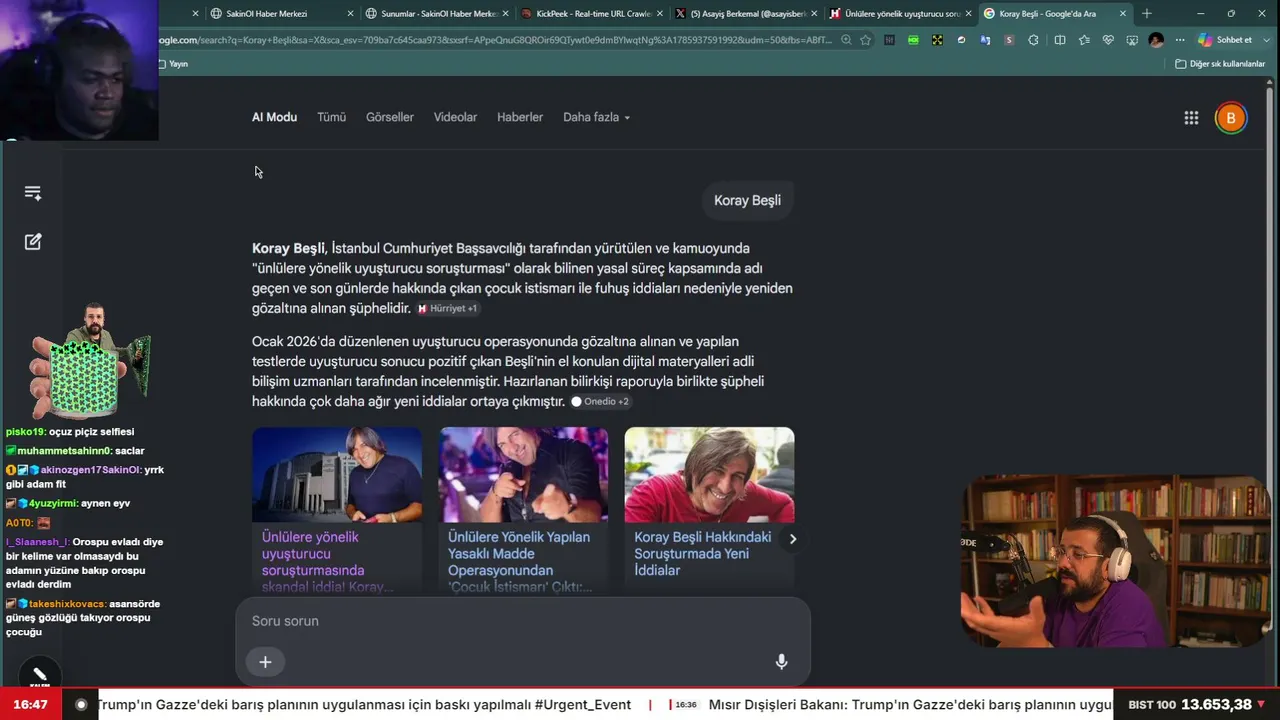Click the plus attach button in prompt box
1280x720 pixels.
(265, 662)
